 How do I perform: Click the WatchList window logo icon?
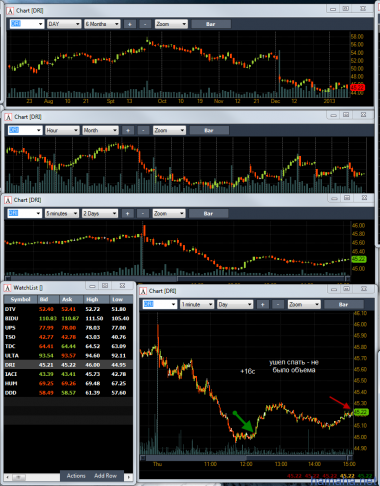pyautogui.click(x=7, y=288)
